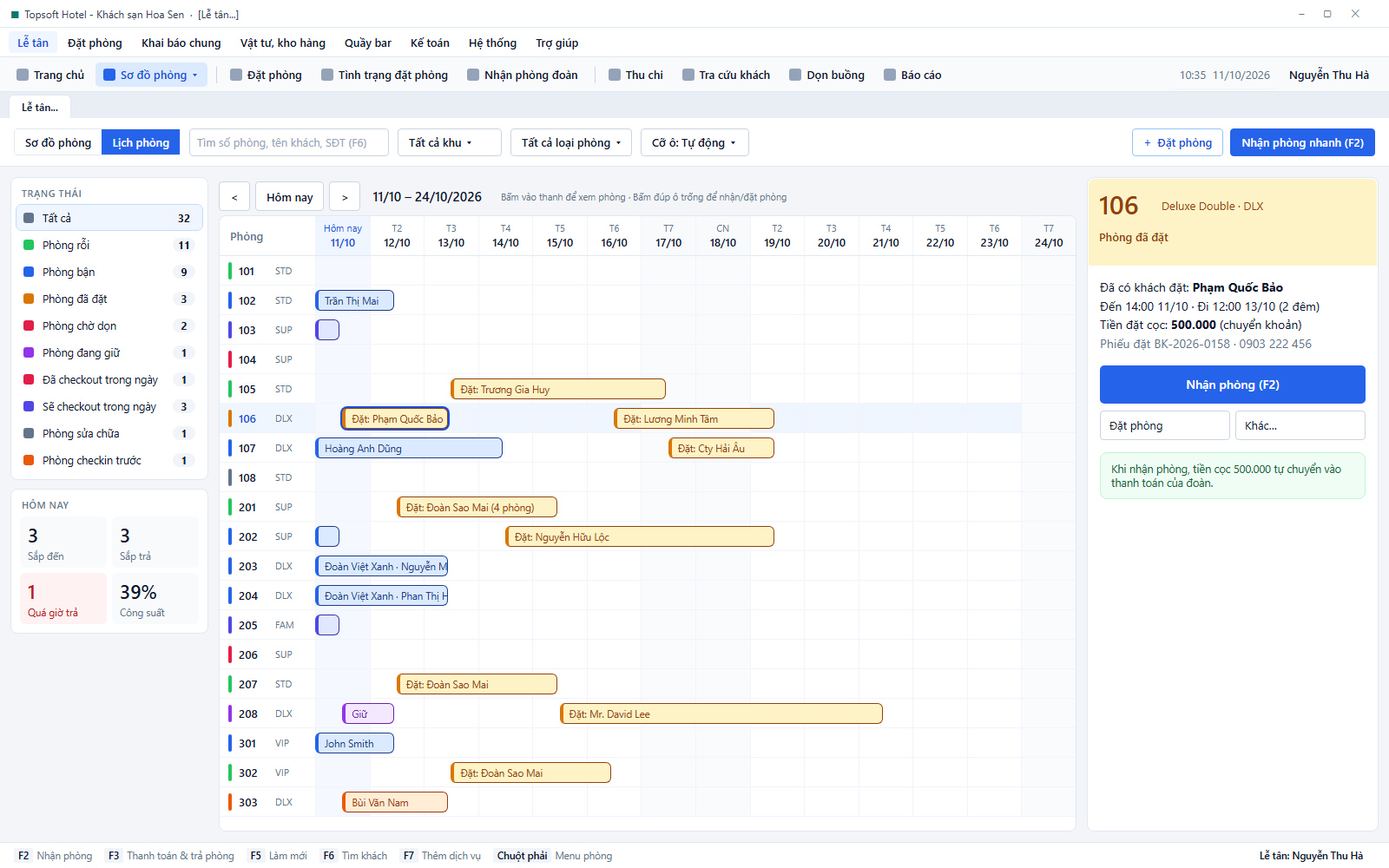The image size is (1389, 868).
Task: Select the Giữ block on room 208
Action: pos(368,713)
